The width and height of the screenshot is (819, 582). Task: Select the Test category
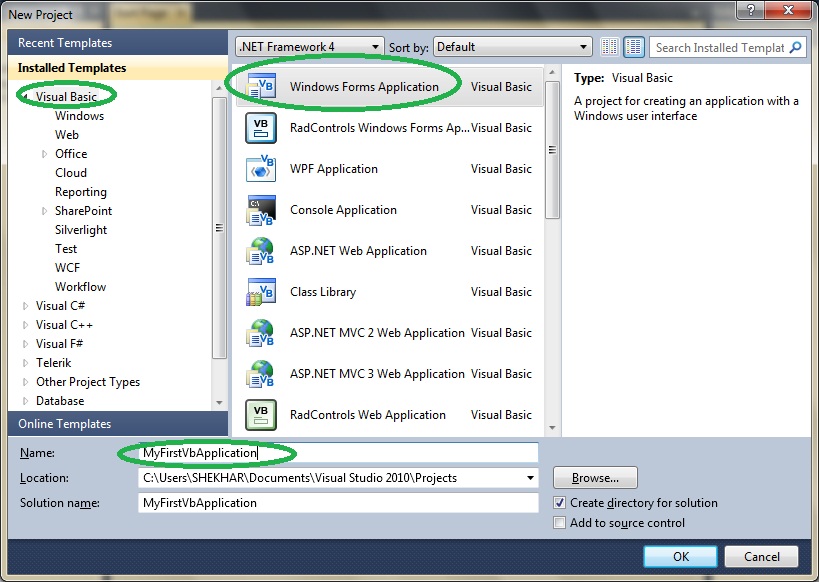pyautogui.click(x=66, y=249)
